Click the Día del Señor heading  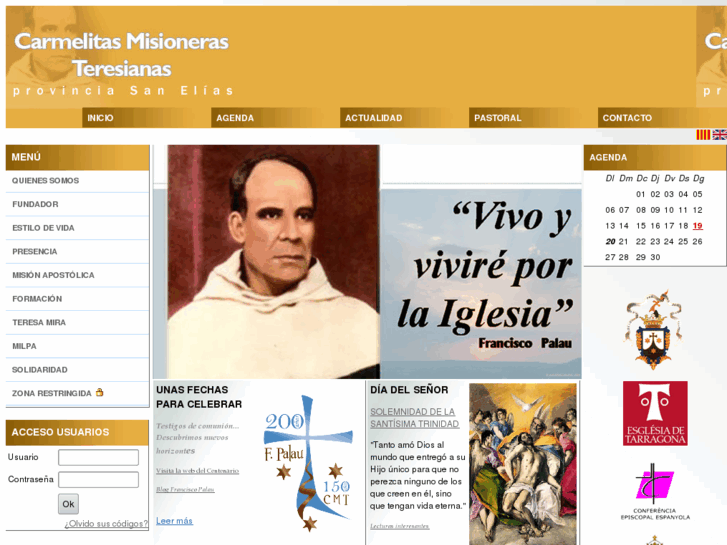click(x=409, y=390)
